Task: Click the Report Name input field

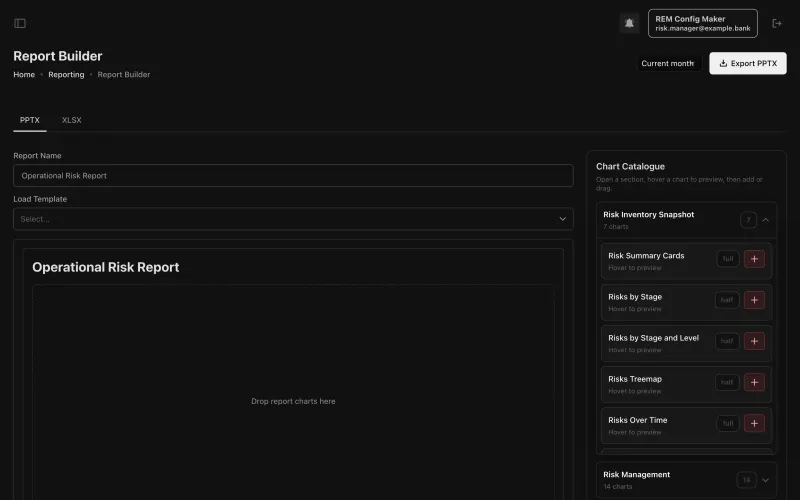Action: [293, 176]
